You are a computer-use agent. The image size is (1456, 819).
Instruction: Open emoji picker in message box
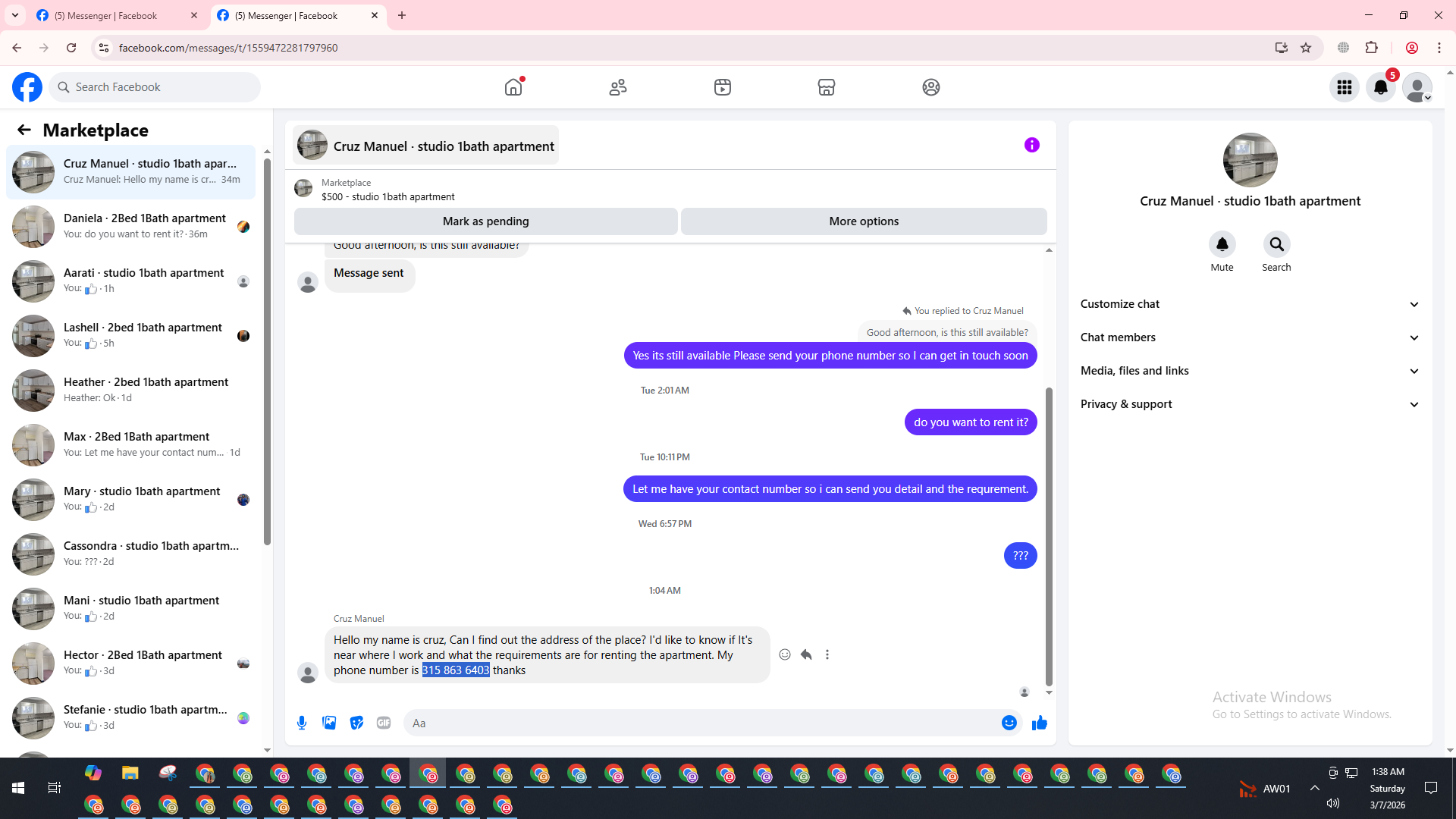click(x=1009, y=723)
